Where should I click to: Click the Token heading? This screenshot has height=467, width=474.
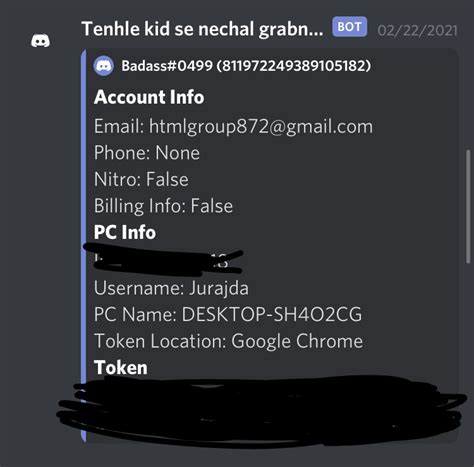(121, 368)
